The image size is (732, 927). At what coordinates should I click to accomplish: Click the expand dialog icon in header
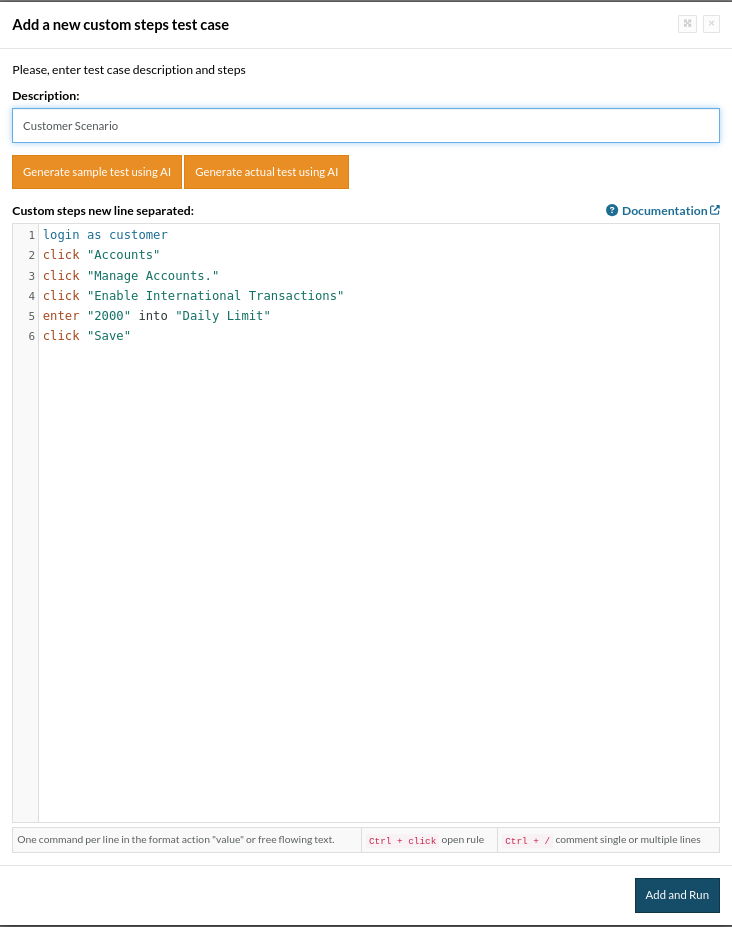pos(687,24)
